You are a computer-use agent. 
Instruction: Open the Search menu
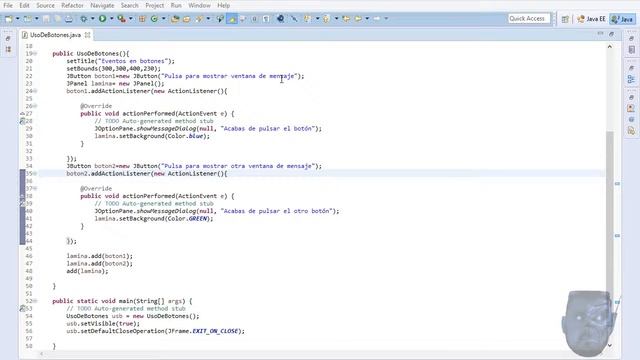pyautogui.click(x=129, y=6)
